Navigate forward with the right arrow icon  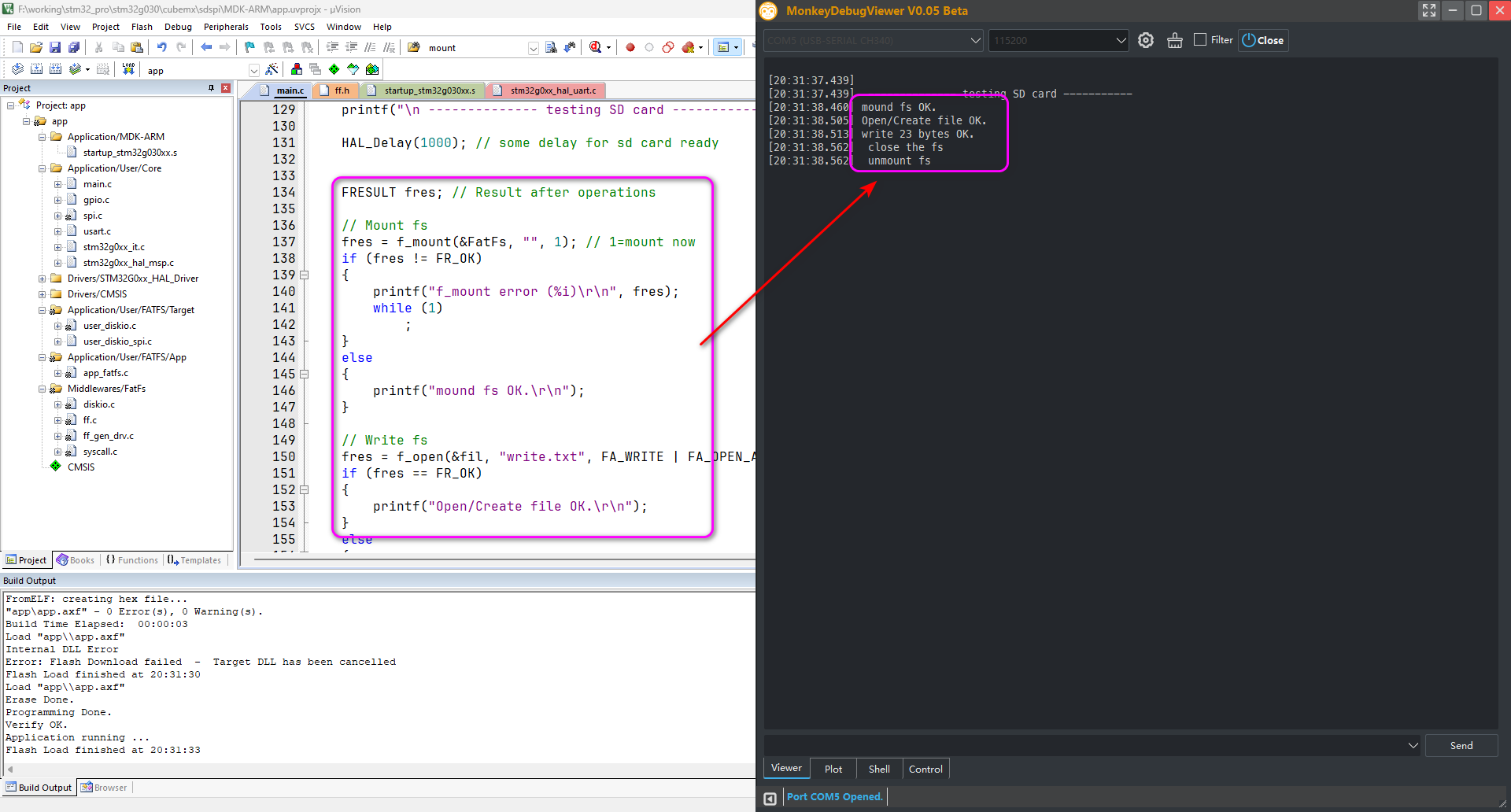225,47
